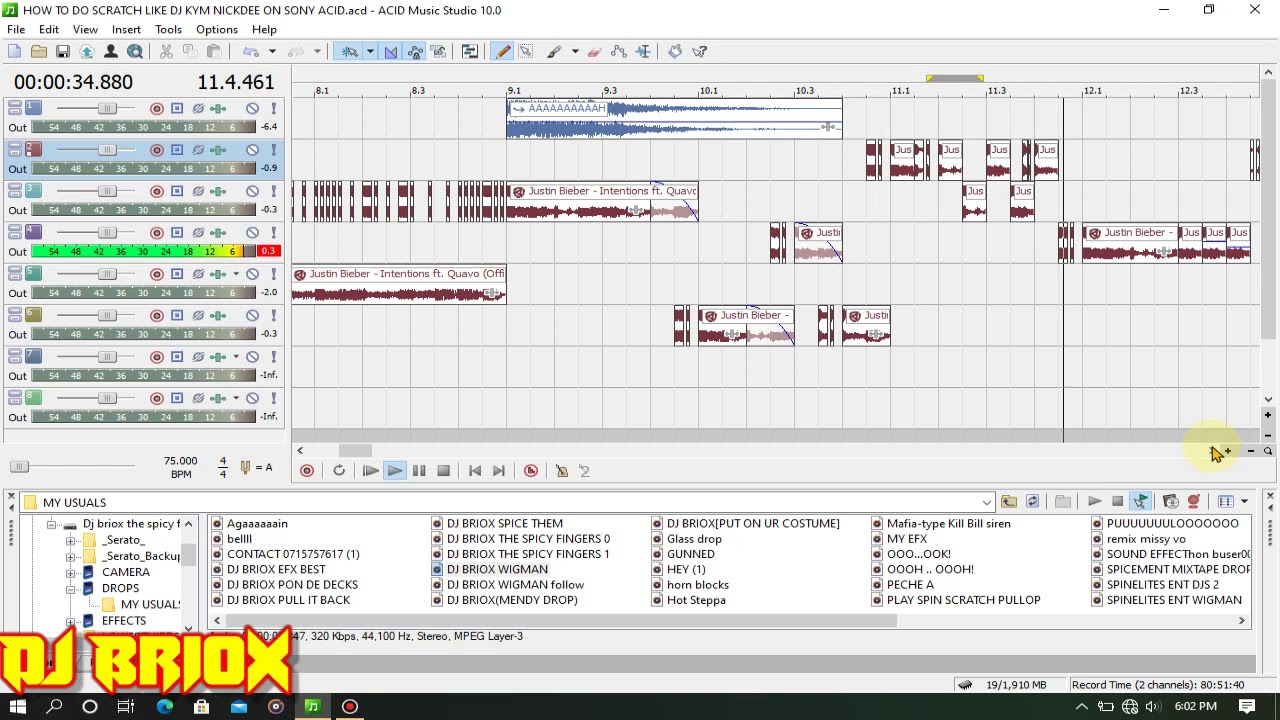Select the Draw tool pencil icon
This screenshot has height=720, width=1280.
502,51
